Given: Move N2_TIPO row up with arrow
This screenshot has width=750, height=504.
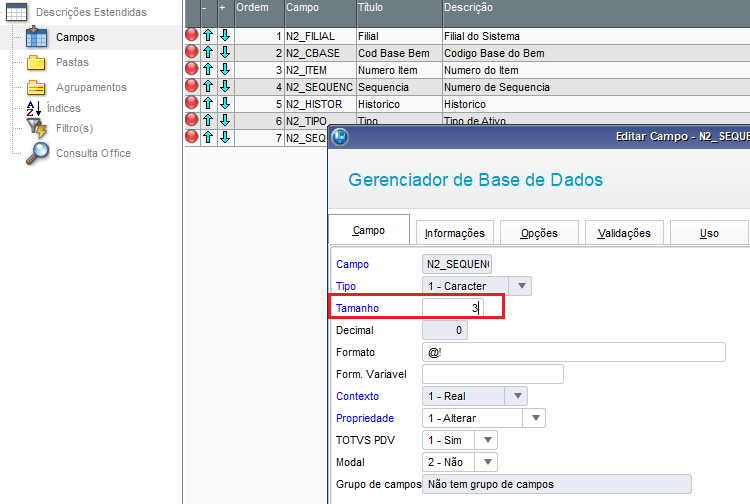Looking at the screenshot, I should point(208,120).
